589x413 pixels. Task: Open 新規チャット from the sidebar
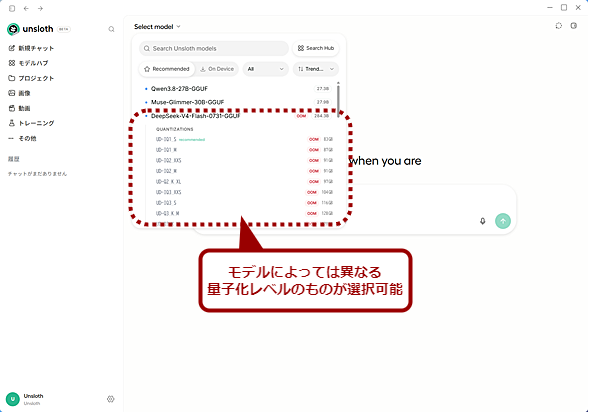pyautogui.click(x=31, y=48)
